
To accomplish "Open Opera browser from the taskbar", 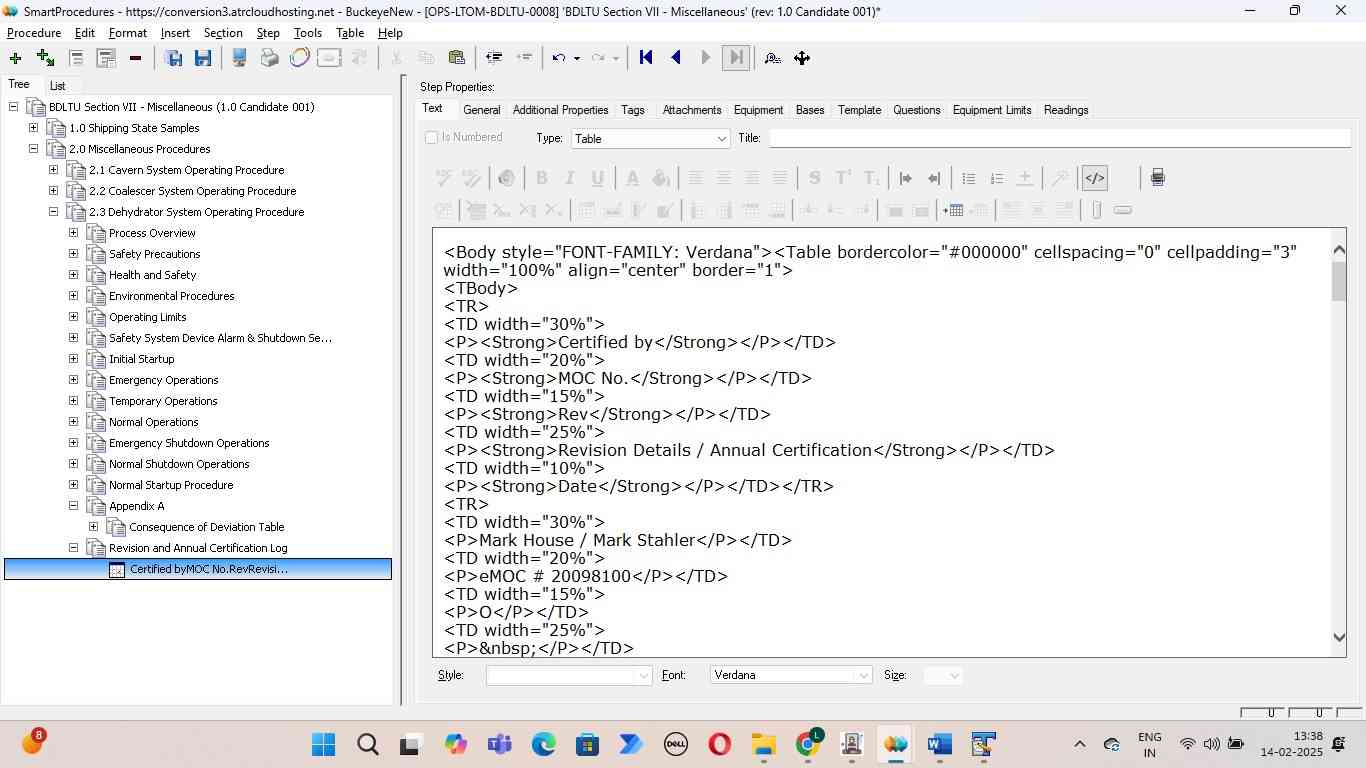I will [x=719, y=745].
